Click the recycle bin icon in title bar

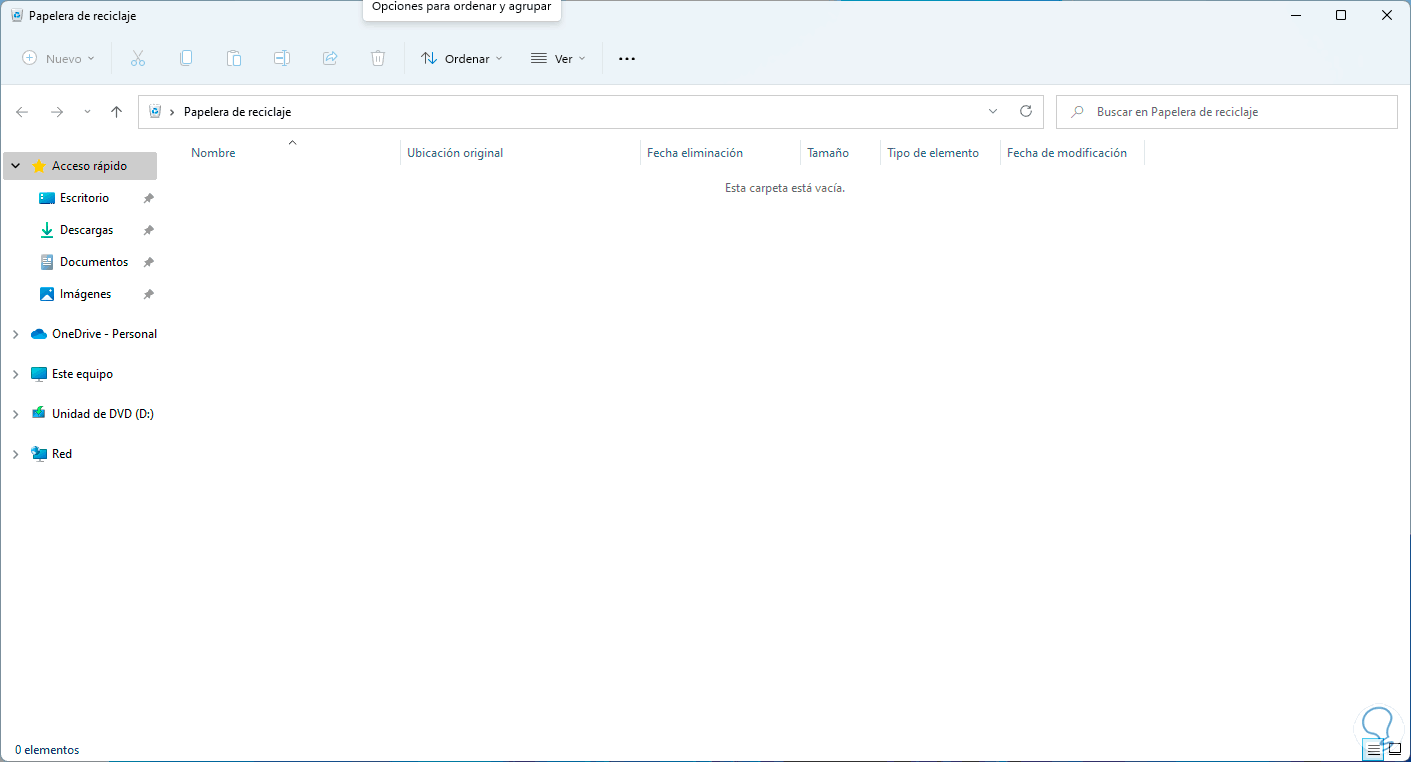[x=17, y=16]
